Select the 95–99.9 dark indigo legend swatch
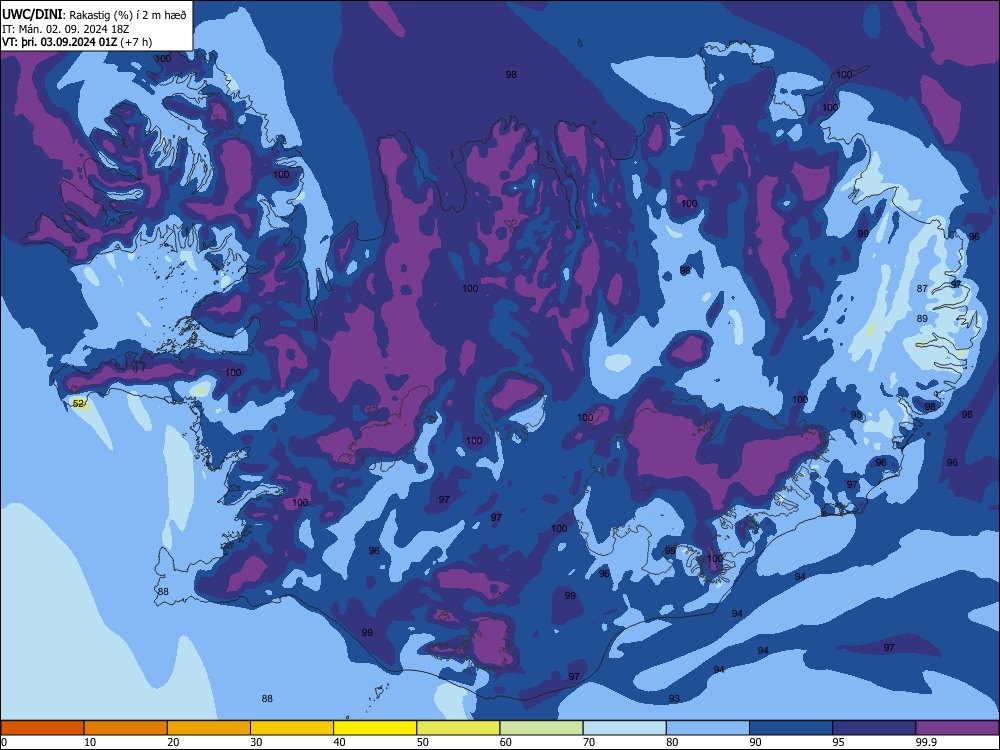The height and width of the screenshot is (750, 1000). click(x=874, y=728)
